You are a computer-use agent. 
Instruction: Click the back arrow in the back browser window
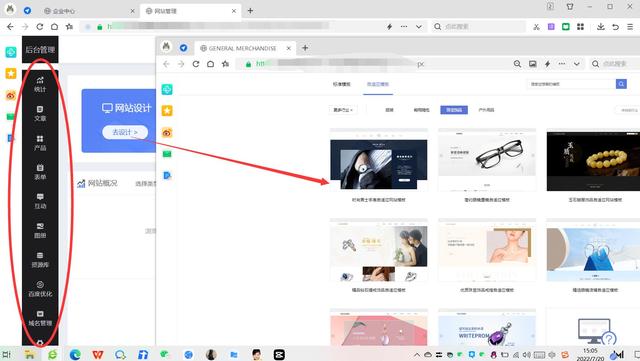click(10, 27)
